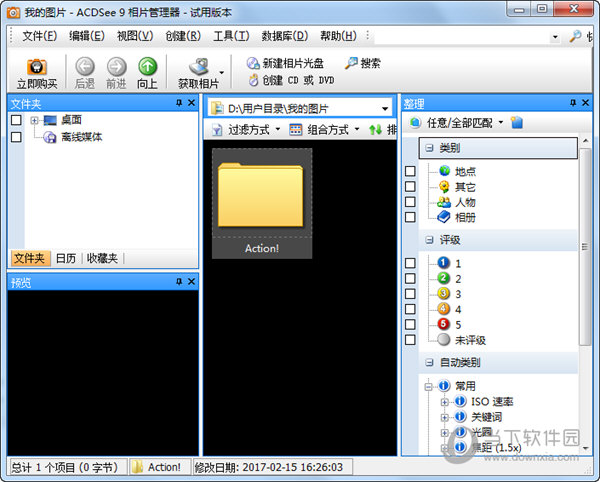Click the 过滤方式 filter icon
600x482 pixels.
[x=217, y=130]
